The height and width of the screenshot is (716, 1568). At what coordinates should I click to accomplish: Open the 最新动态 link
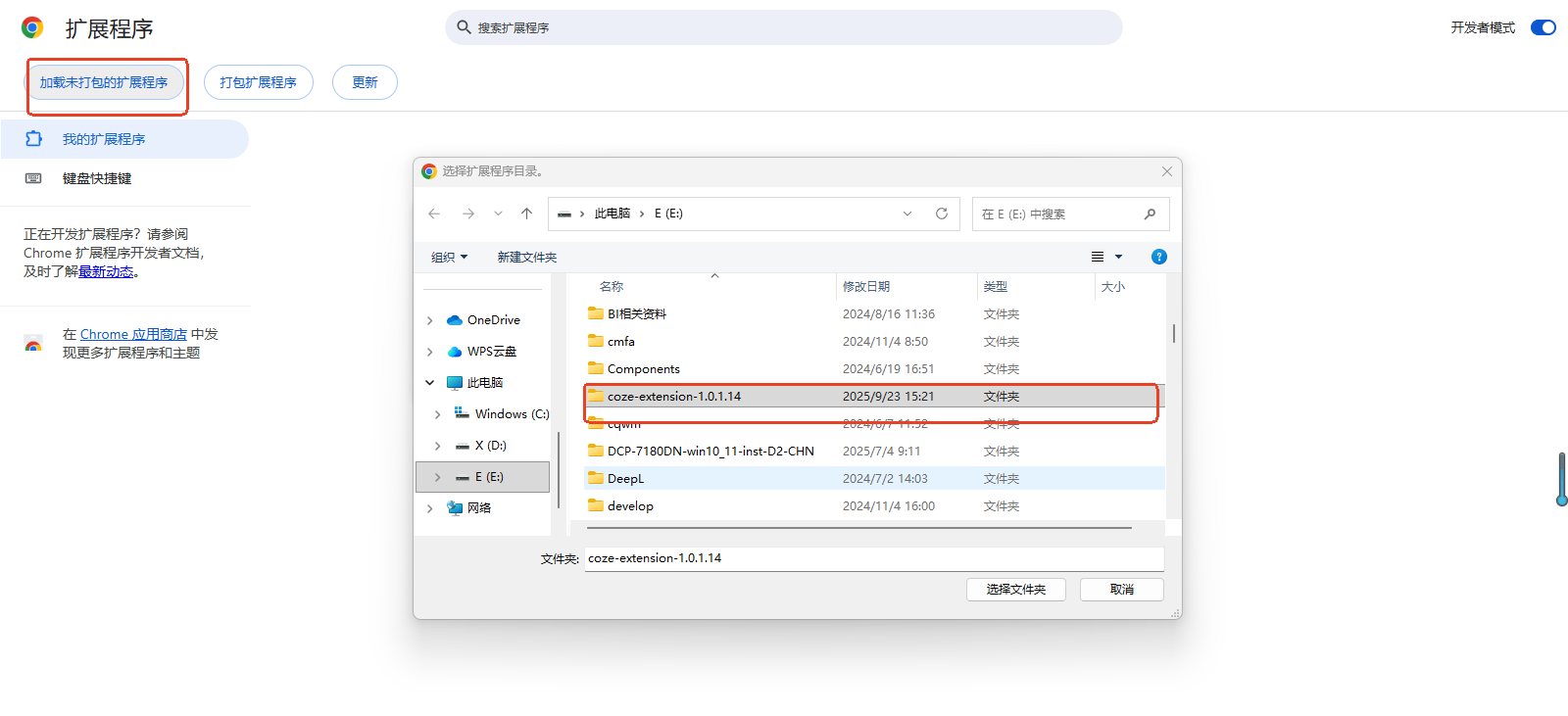coord(106,271)
